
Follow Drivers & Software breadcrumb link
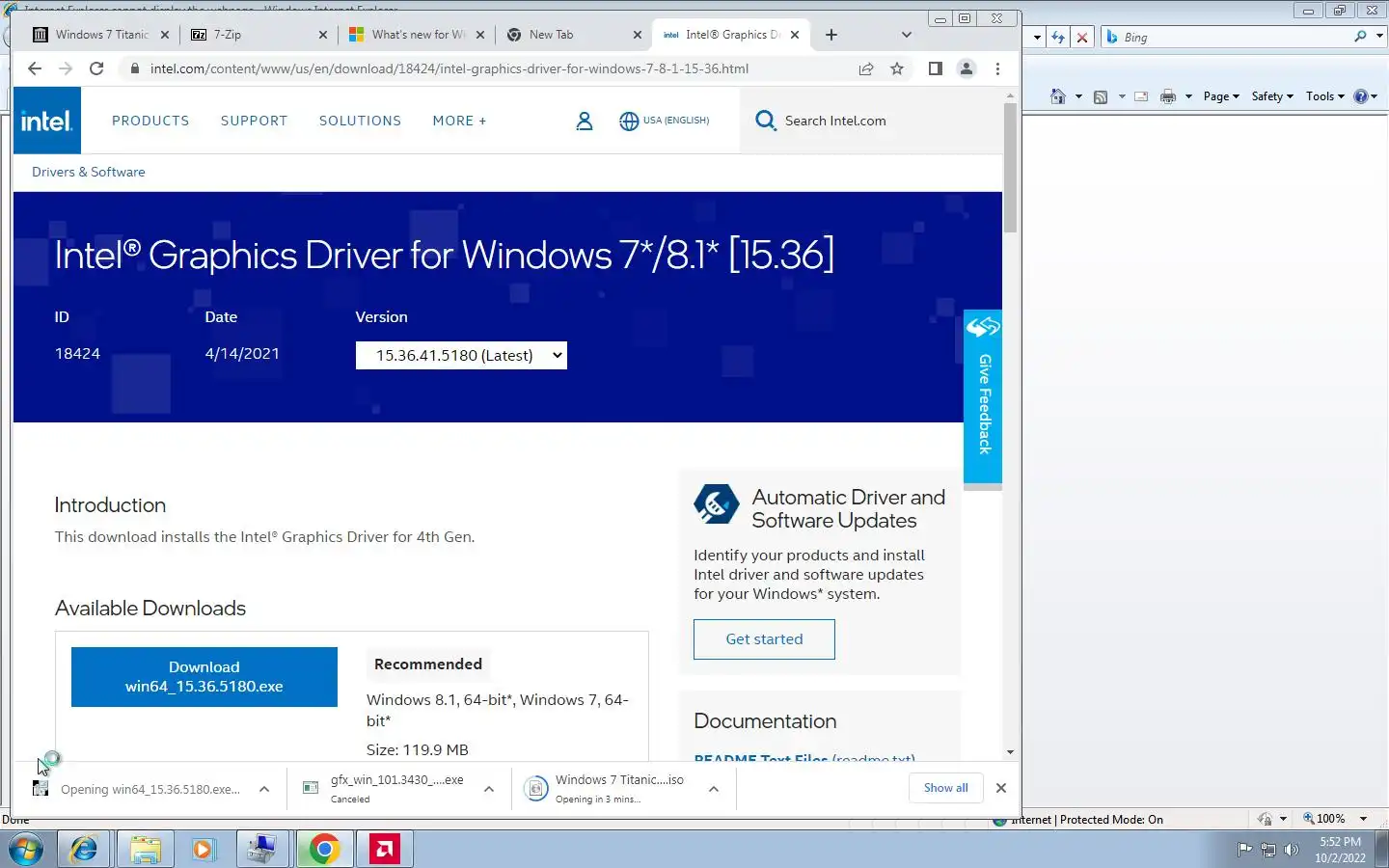pyautogui.click(x=89, y=172)
